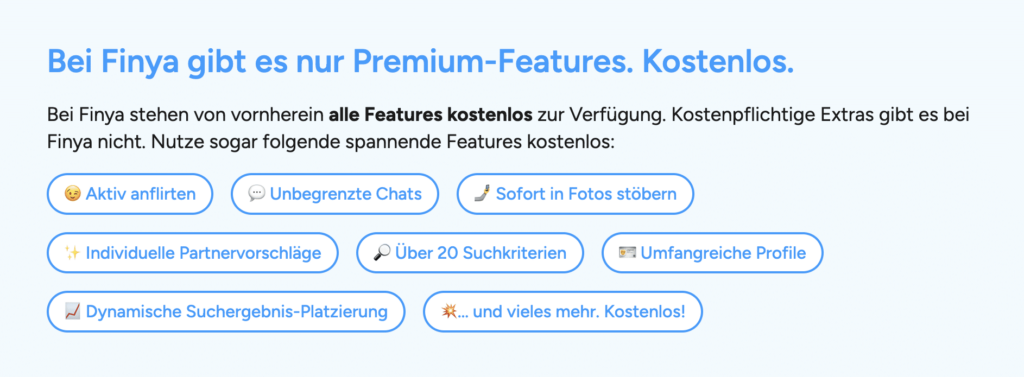Viewport: 1024px width, 377px height.
Task: Click "... und vieles mehr. Kostenlos!" pill
Action: (563, 312)
